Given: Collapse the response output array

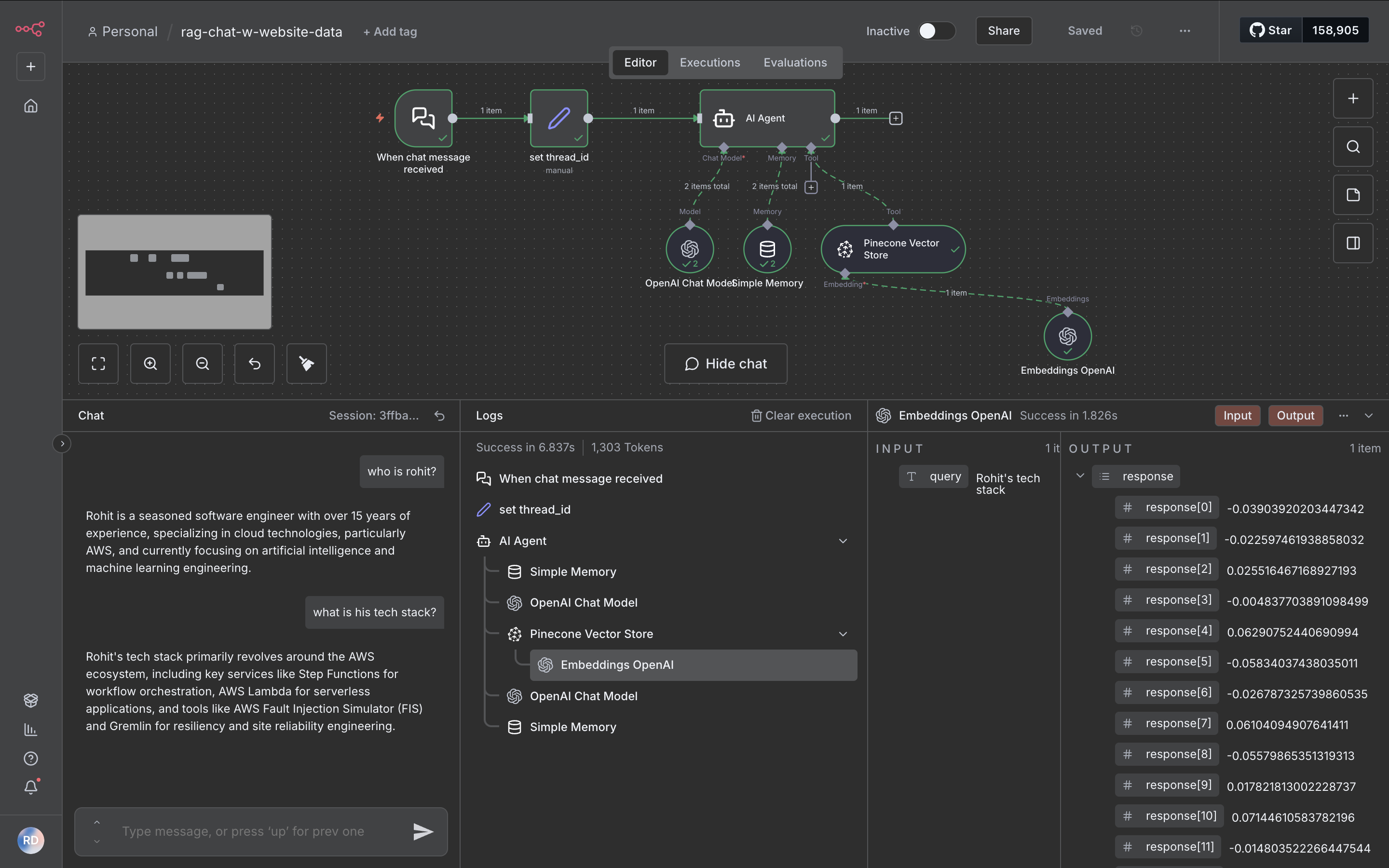Looking at the screenshot, I should click(x=1080, y=476).
